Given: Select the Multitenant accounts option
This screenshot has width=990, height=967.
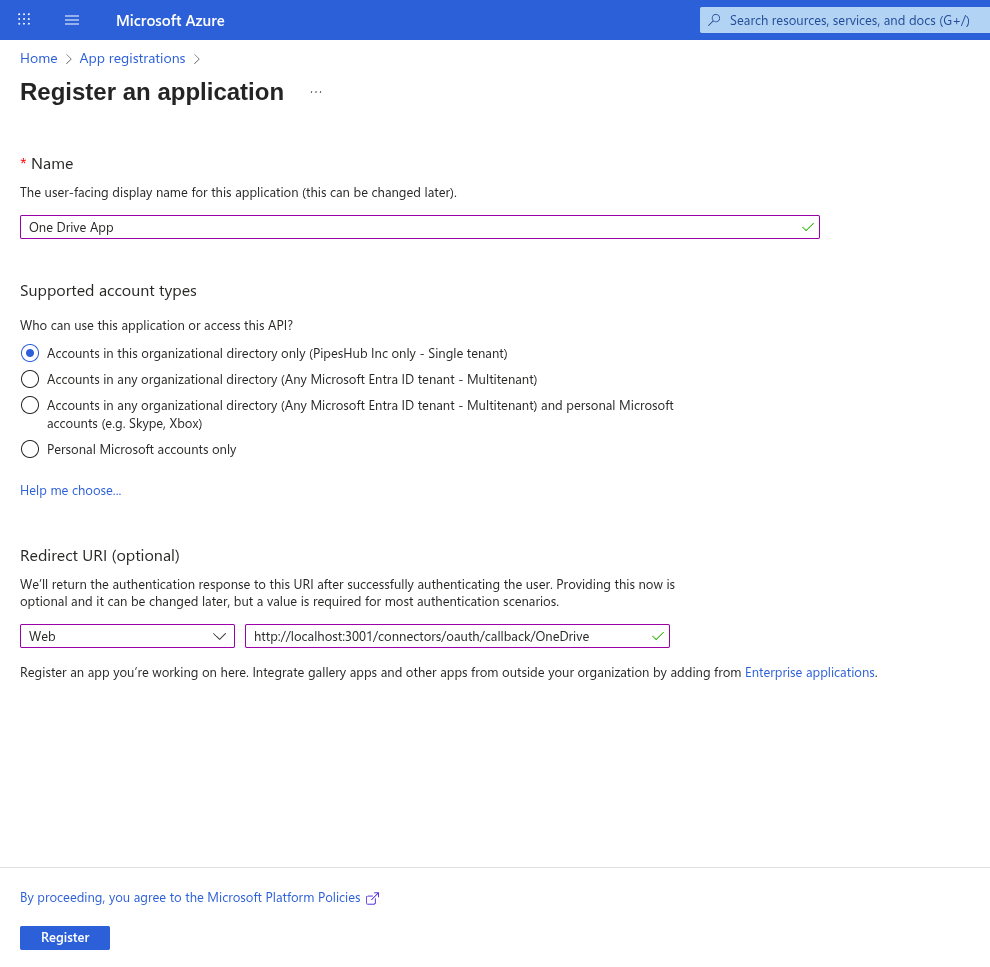Looking at the screenshot, I should (29, 379).
